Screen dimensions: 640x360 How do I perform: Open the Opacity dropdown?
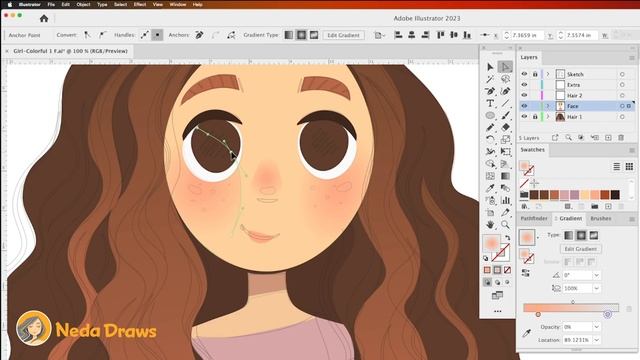pos(597,327)
